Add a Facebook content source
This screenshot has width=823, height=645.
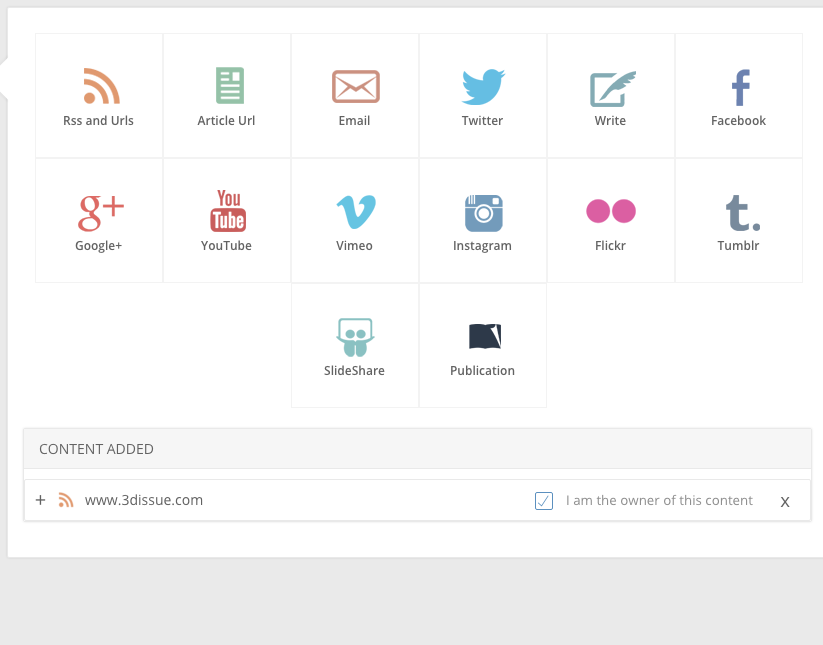[739, 96]
